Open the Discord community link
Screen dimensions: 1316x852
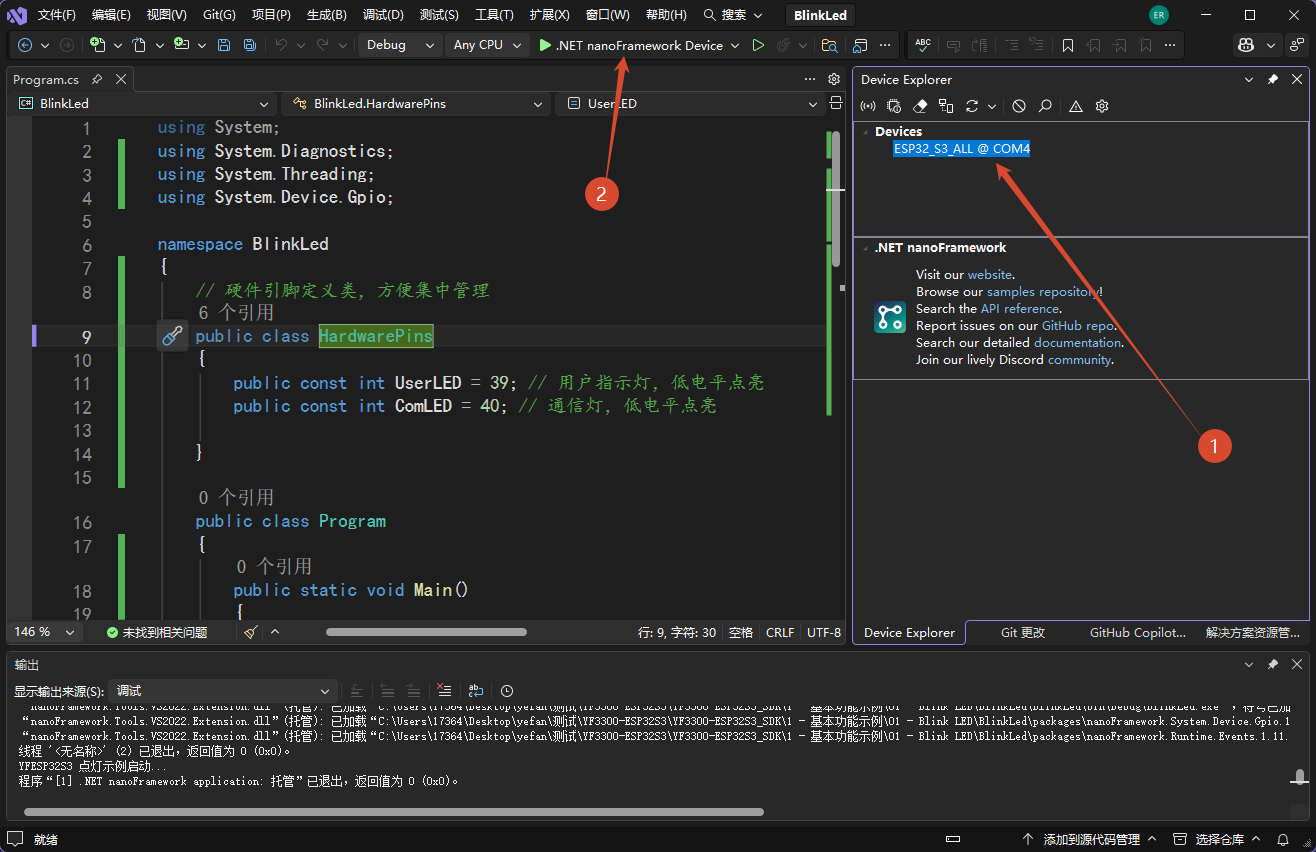[1079, 360]
